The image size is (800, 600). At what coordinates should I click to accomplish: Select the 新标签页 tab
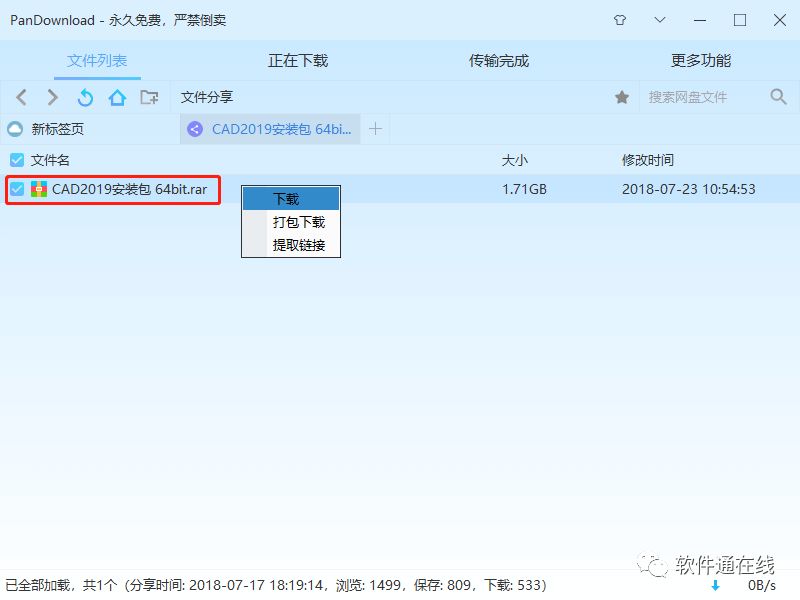click(x=90, y=129)
